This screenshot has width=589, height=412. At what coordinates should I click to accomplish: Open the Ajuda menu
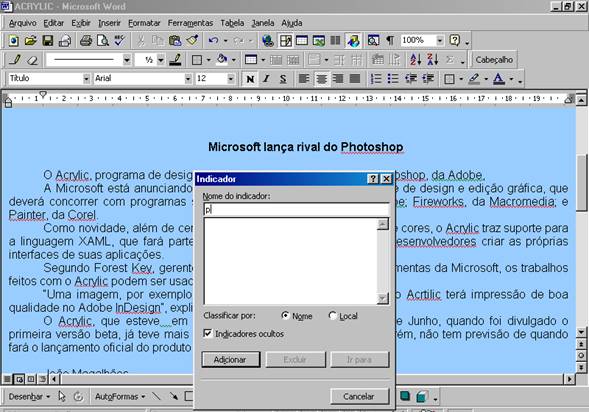coord(292,23)
